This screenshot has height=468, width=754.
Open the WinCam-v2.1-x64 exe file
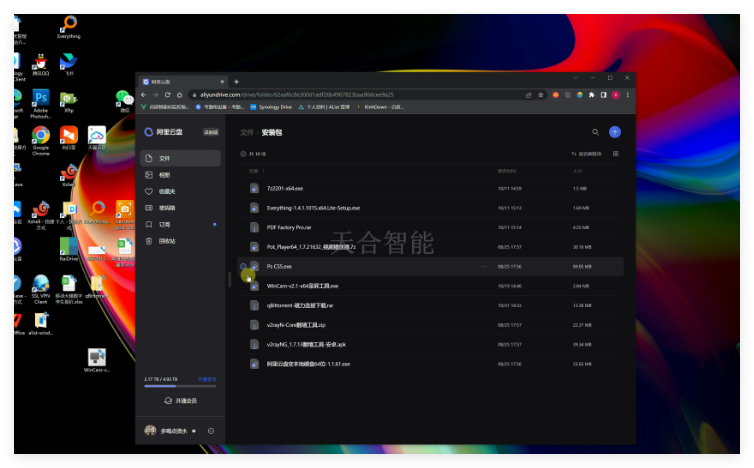tap(302, 286)
